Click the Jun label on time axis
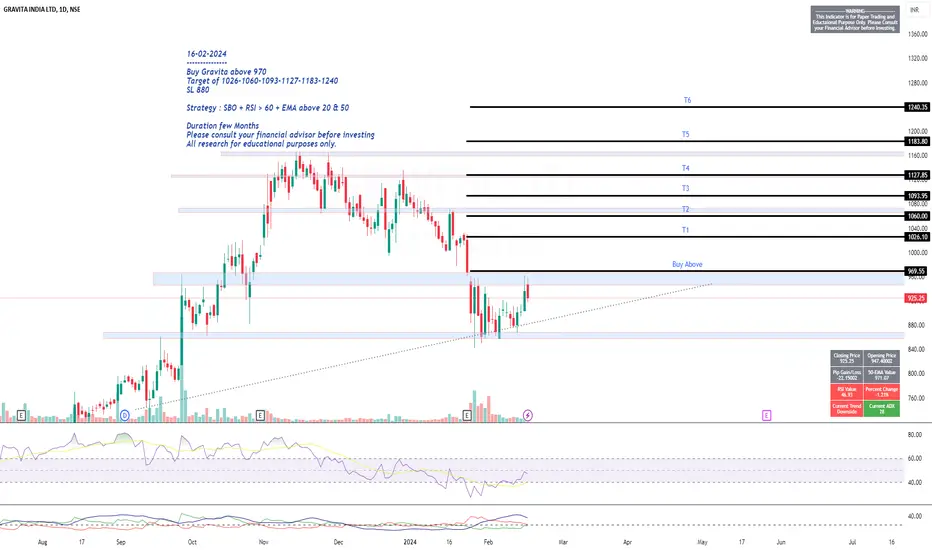932x550 pixels. [x=781, y=542]
